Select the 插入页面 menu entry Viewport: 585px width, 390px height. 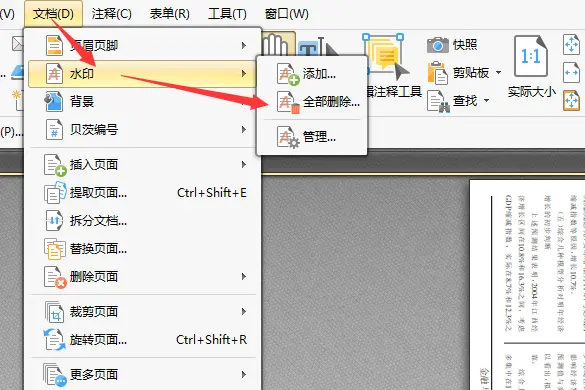[x=142, y=165]
